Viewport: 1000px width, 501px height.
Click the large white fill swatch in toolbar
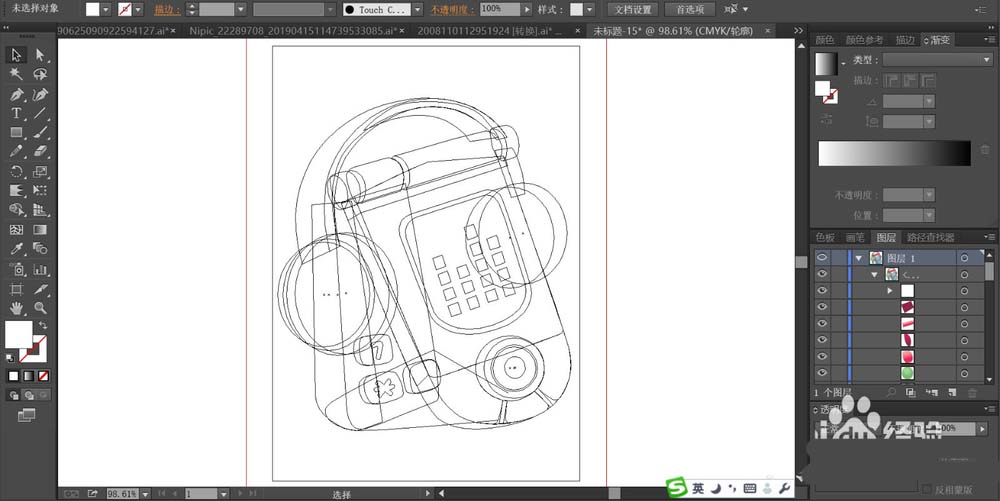pyautogui.click(x=18, y=335)
